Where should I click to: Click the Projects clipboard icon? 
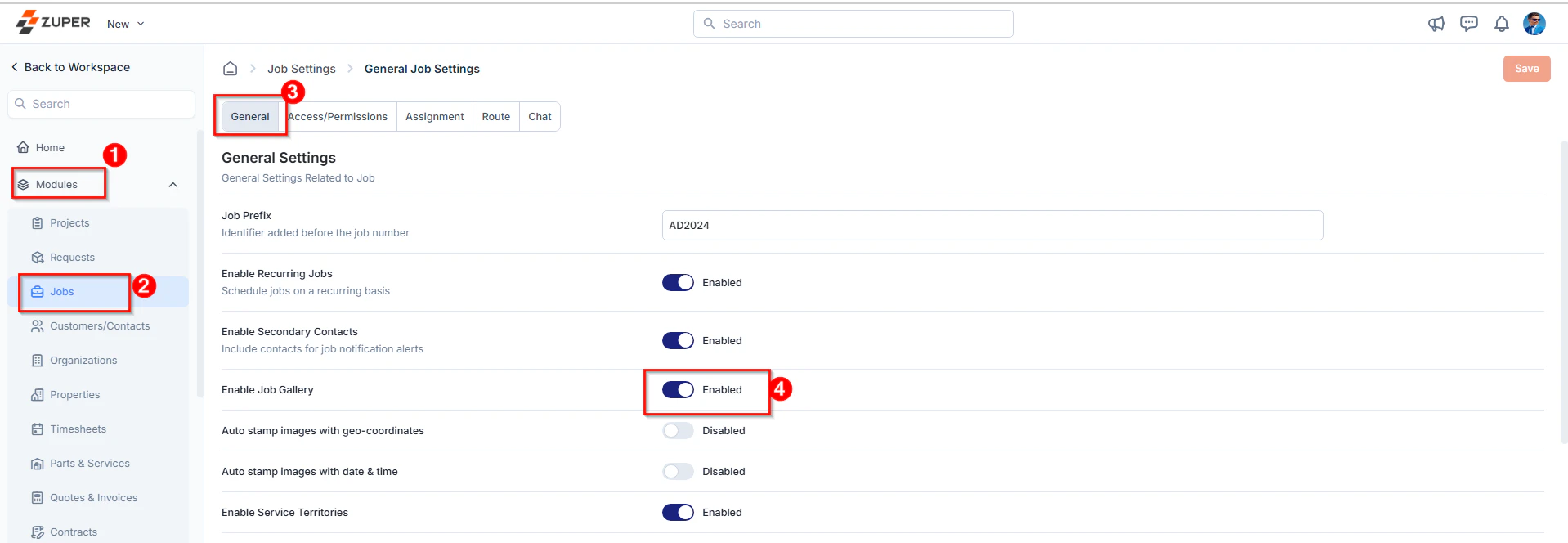[37, 223]
